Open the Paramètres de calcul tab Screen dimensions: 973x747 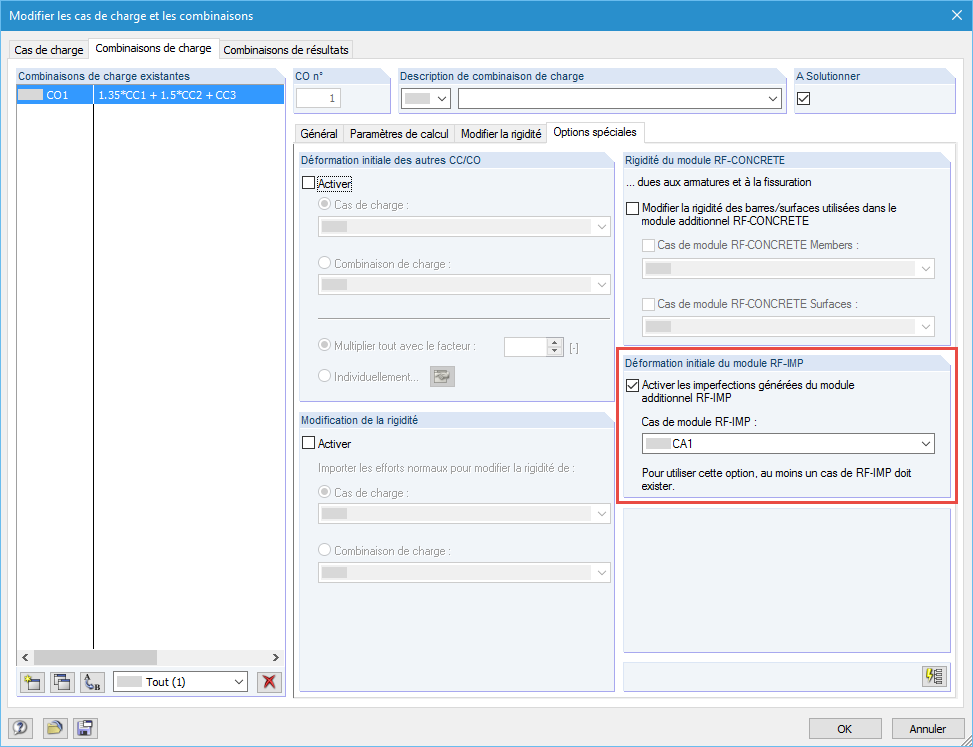pyautogui.click(x=399, y=133)
